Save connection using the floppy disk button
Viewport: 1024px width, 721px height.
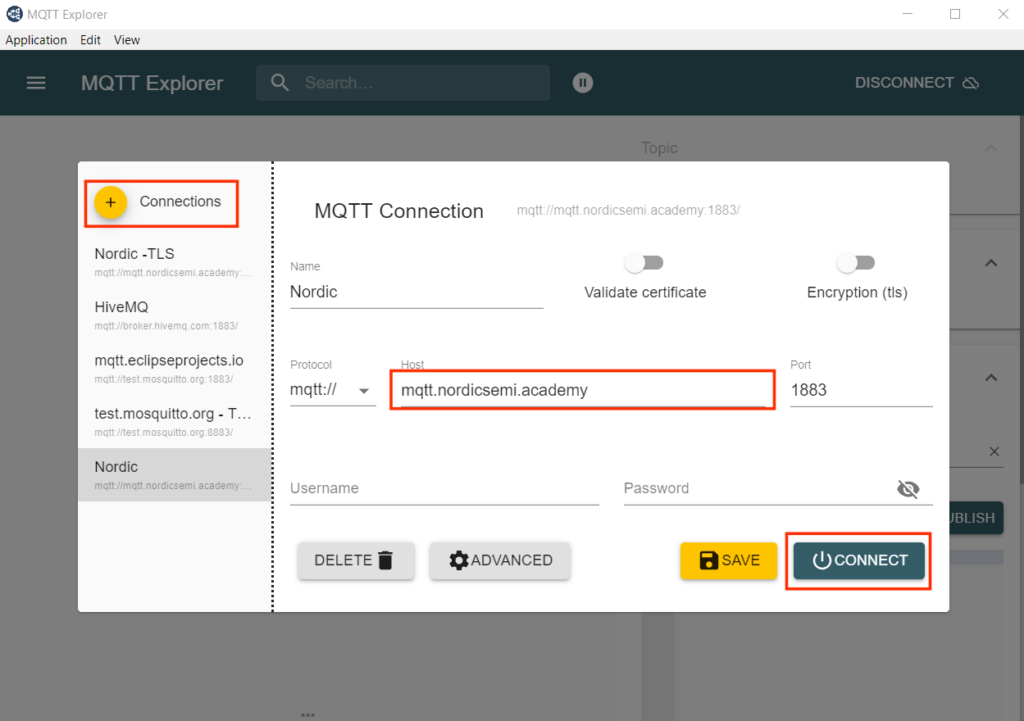[729, 560]
